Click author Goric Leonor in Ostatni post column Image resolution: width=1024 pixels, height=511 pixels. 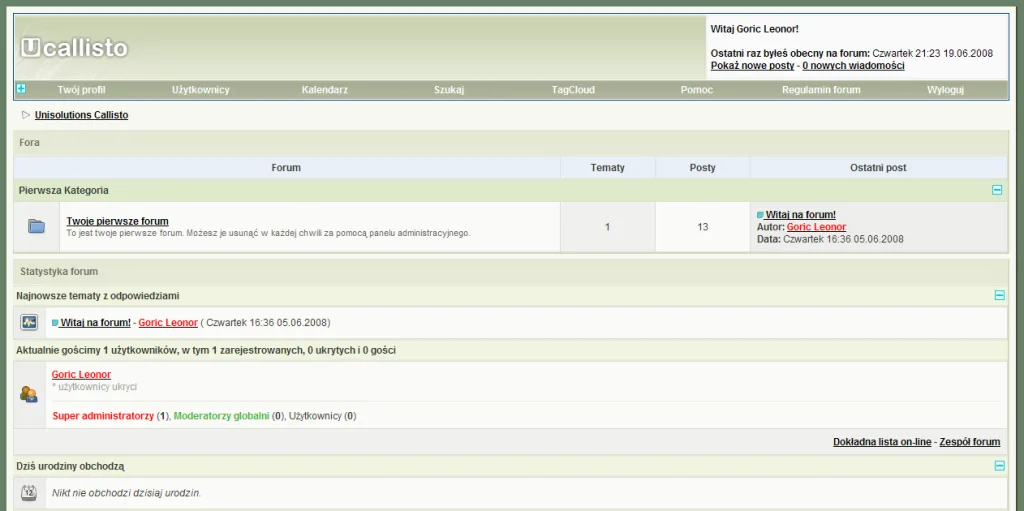pos(816,227)
